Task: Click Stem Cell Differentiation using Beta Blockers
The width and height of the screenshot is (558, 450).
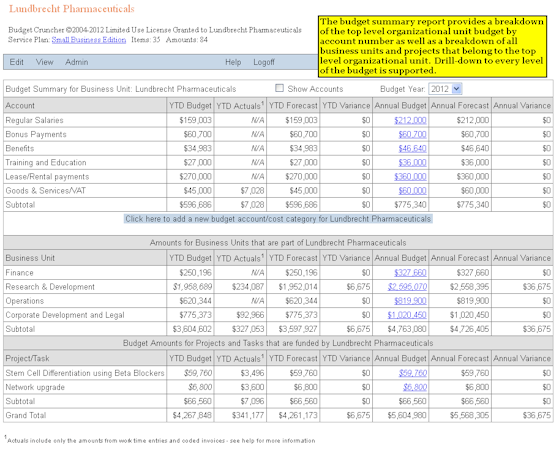Action: (85, 373)
